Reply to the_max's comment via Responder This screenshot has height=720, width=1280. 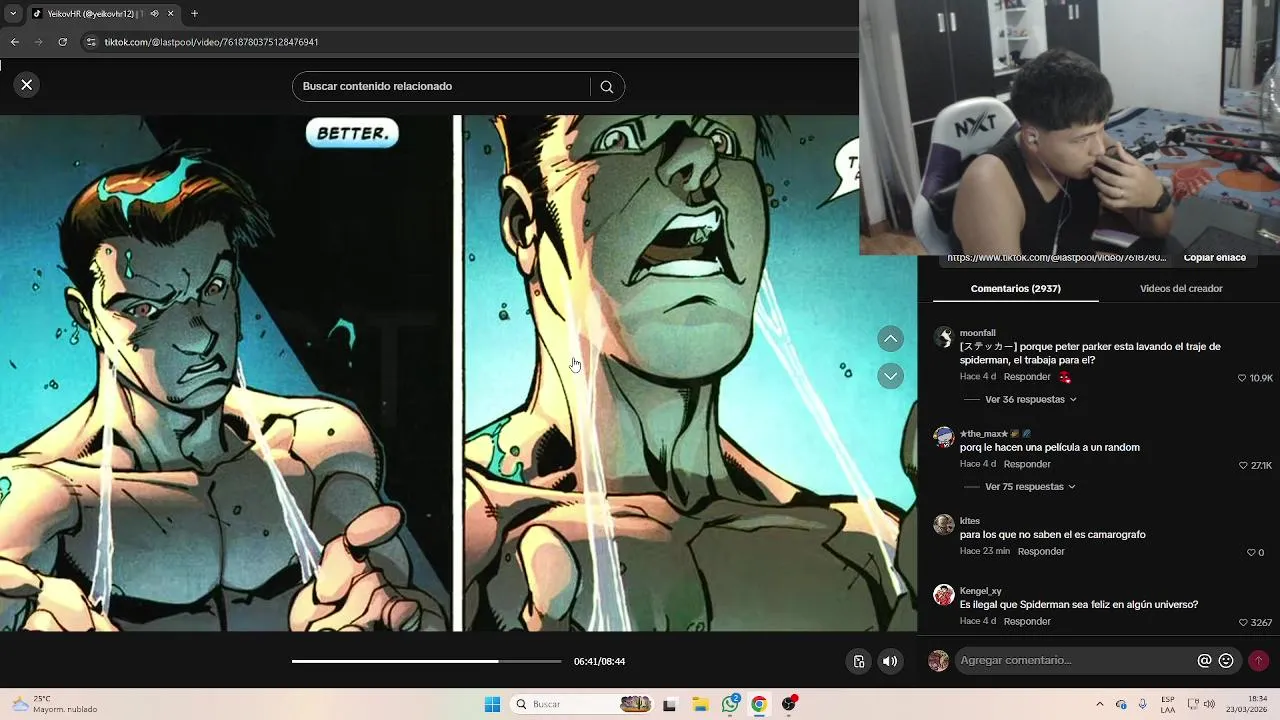pyautogui.click(x=1027, y=465)
